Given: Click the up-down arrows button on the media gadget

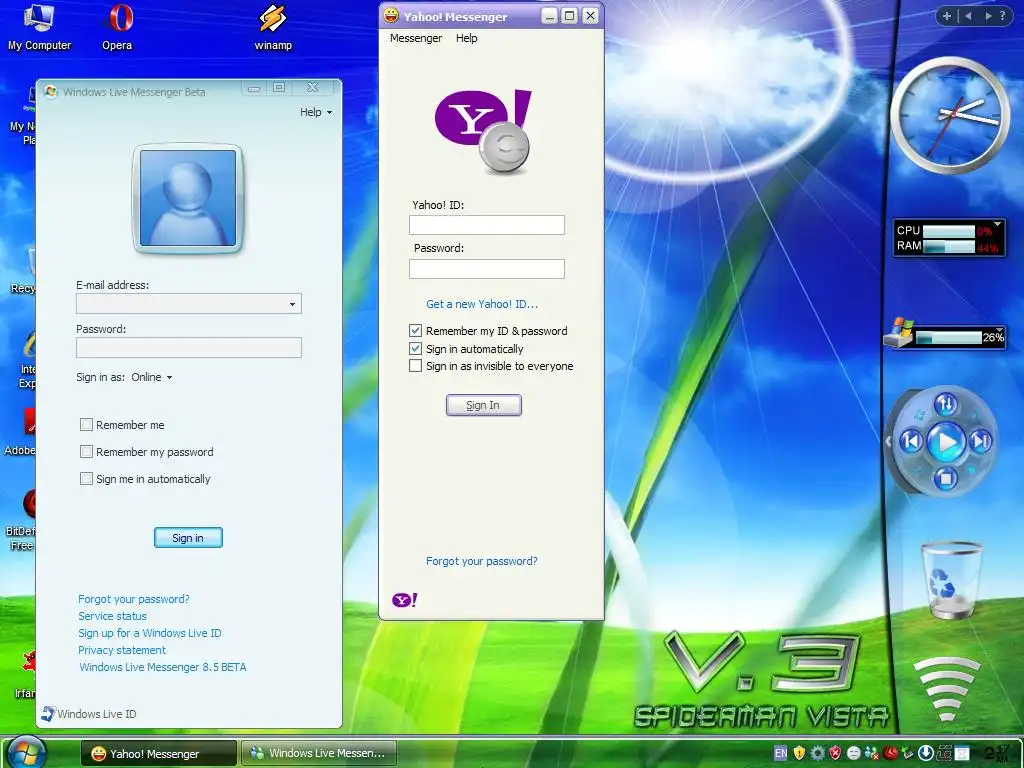Looking at the screenshot, I should point(946,404).
